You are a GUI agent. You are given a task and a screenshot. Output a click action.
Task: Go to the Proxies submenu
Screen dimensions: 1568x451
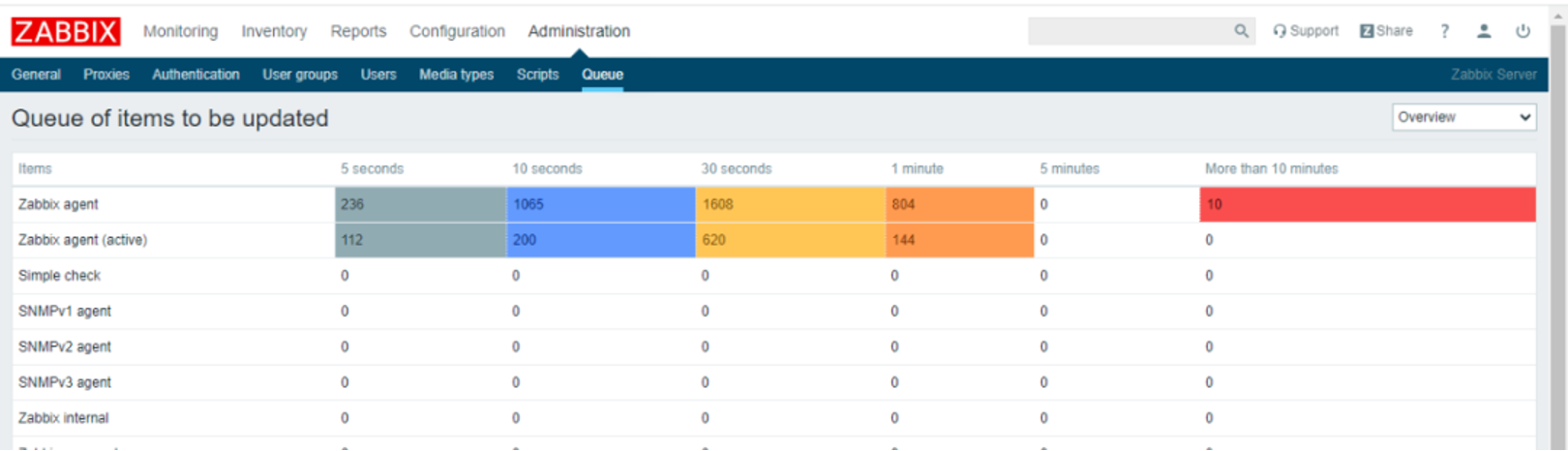106,75
